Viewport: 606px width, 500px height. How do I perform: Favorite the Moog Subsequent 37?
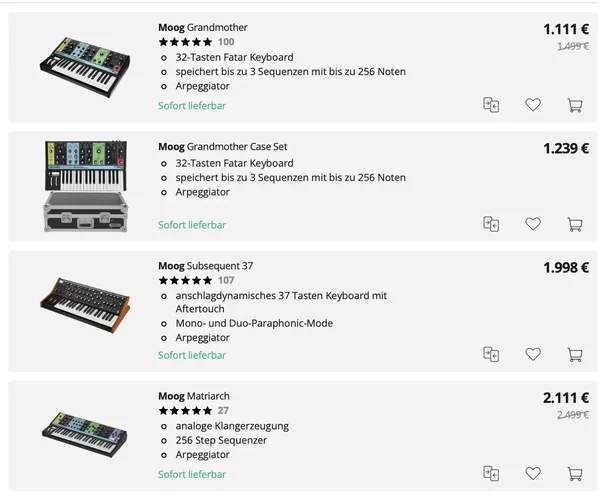click(x=533, y=354)
